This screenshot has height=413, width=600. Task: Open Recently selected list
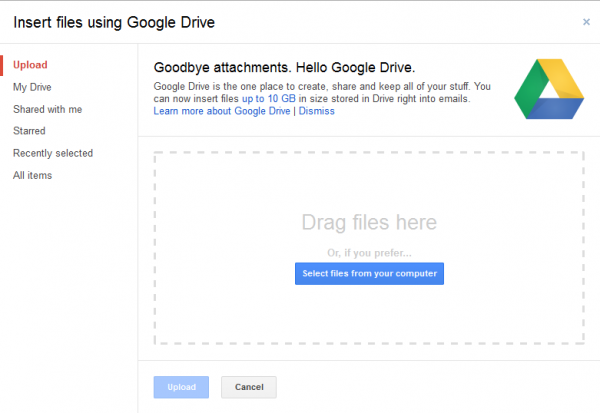click(x=53, y=153)
